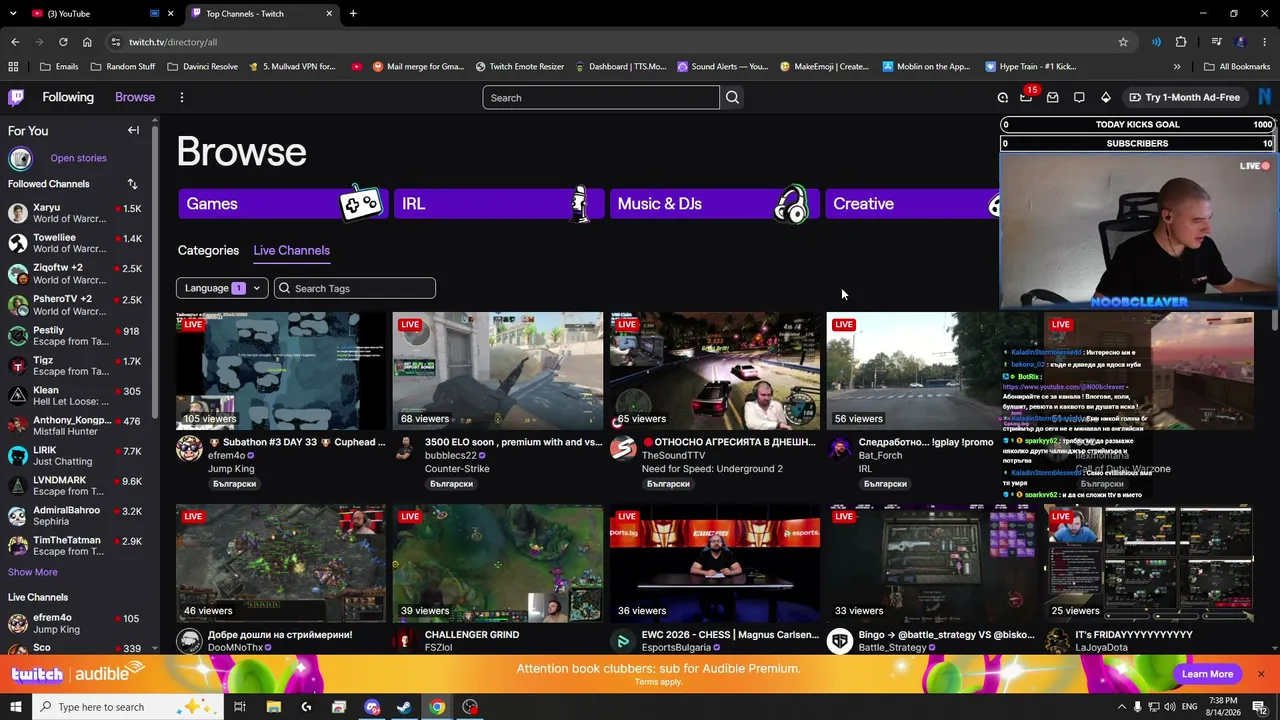Sort the Followed Channels list
The image size is (1280, 720).
[x=132, y=184]
